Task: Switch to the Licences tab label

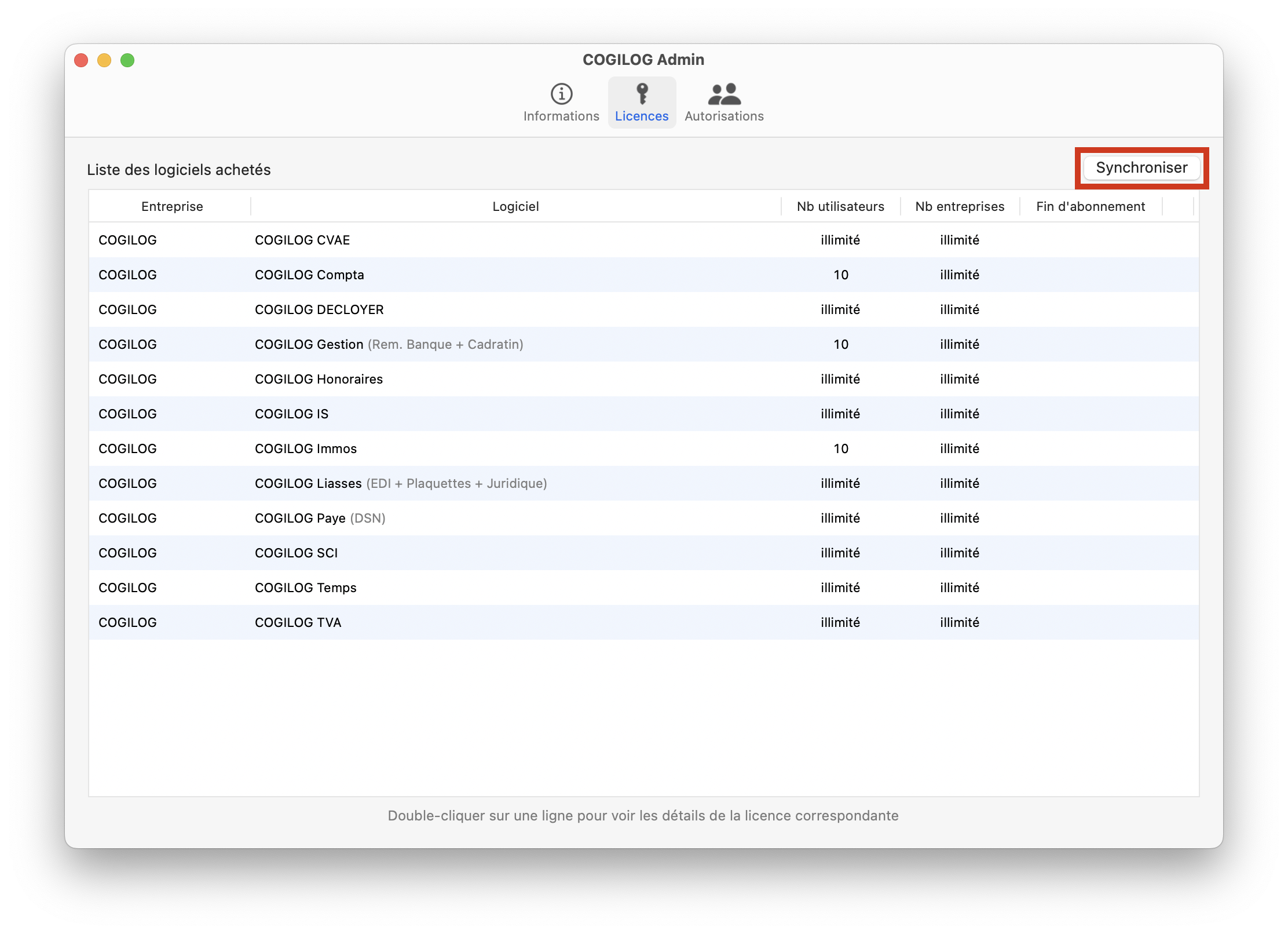Action: pyautogui.click(x=642, y=116)
